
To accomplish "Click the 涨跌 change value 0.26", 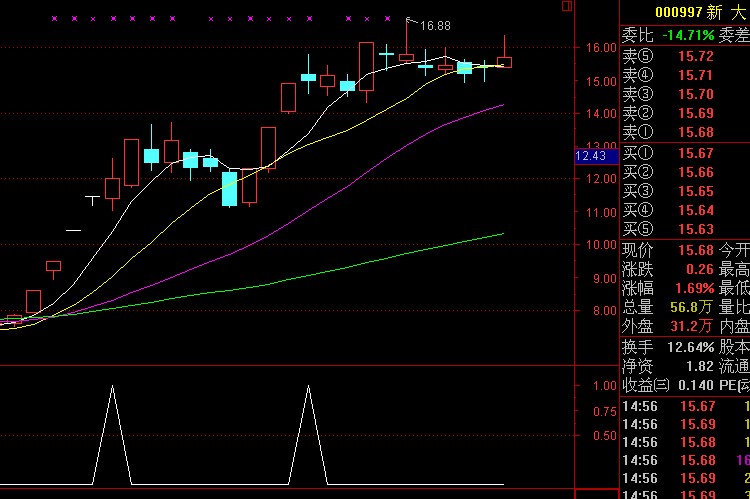I will (700, 269).
